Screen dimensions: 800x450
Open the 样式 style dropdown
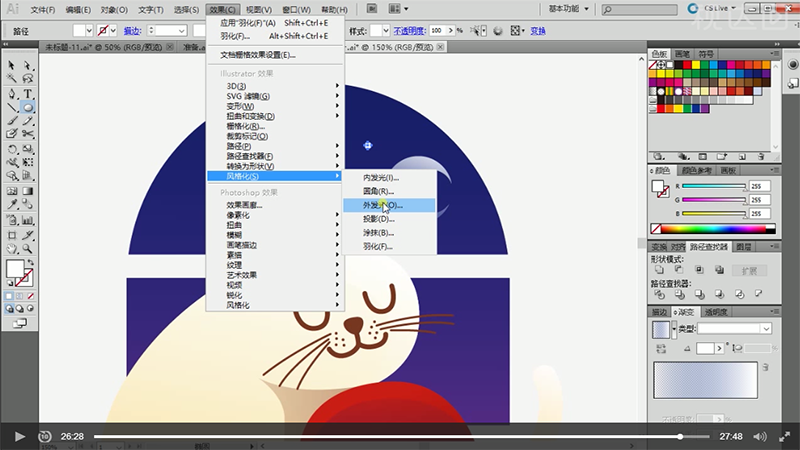tap(386, 31)
